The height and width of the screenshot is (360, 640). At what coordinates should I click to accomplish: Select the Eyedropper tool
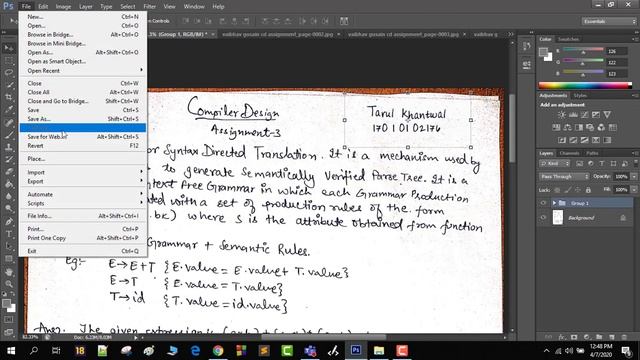click(x=9, y=110)
